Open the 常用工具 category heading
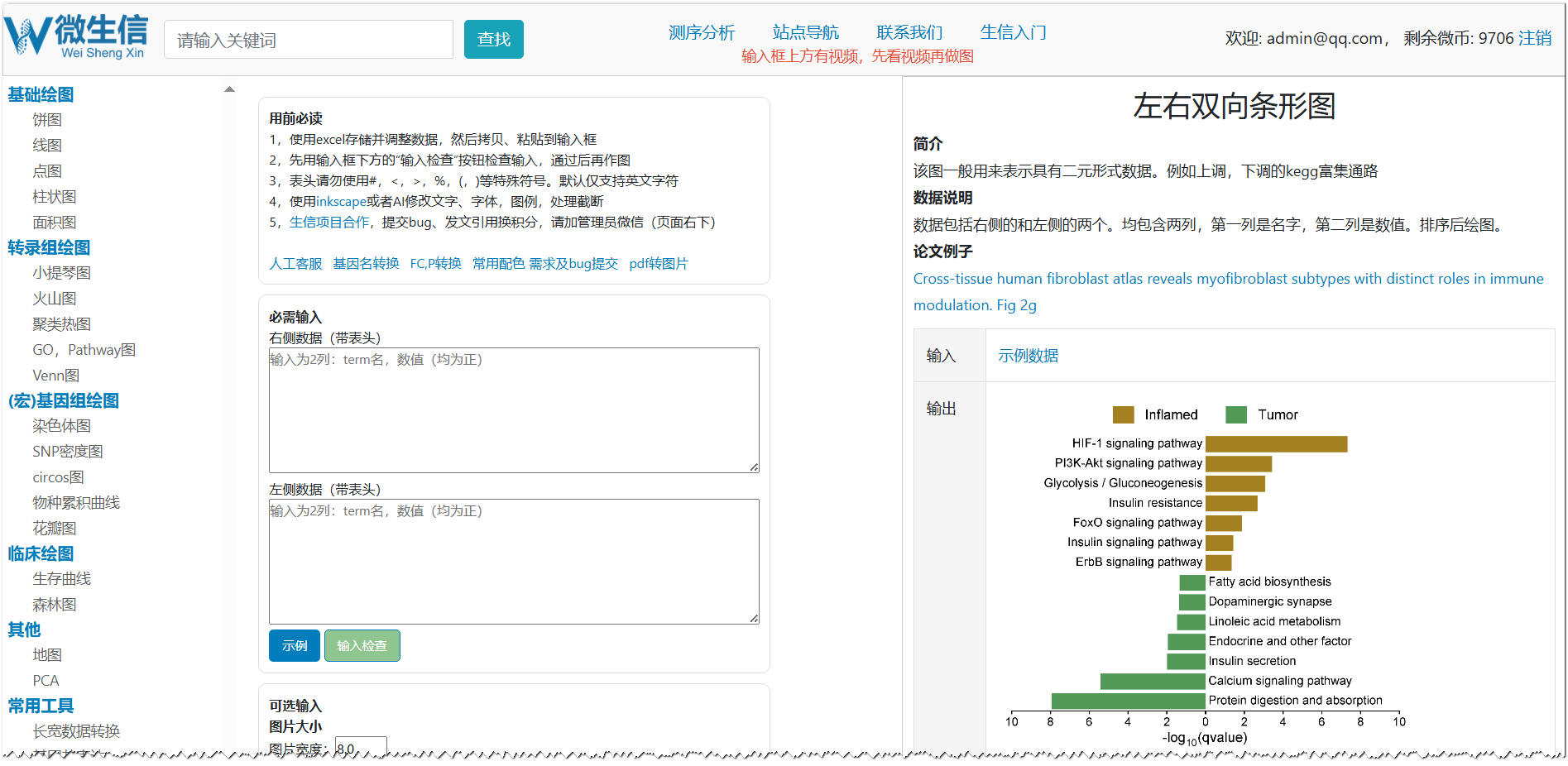Screen dimensions: 1568x766 41,706
